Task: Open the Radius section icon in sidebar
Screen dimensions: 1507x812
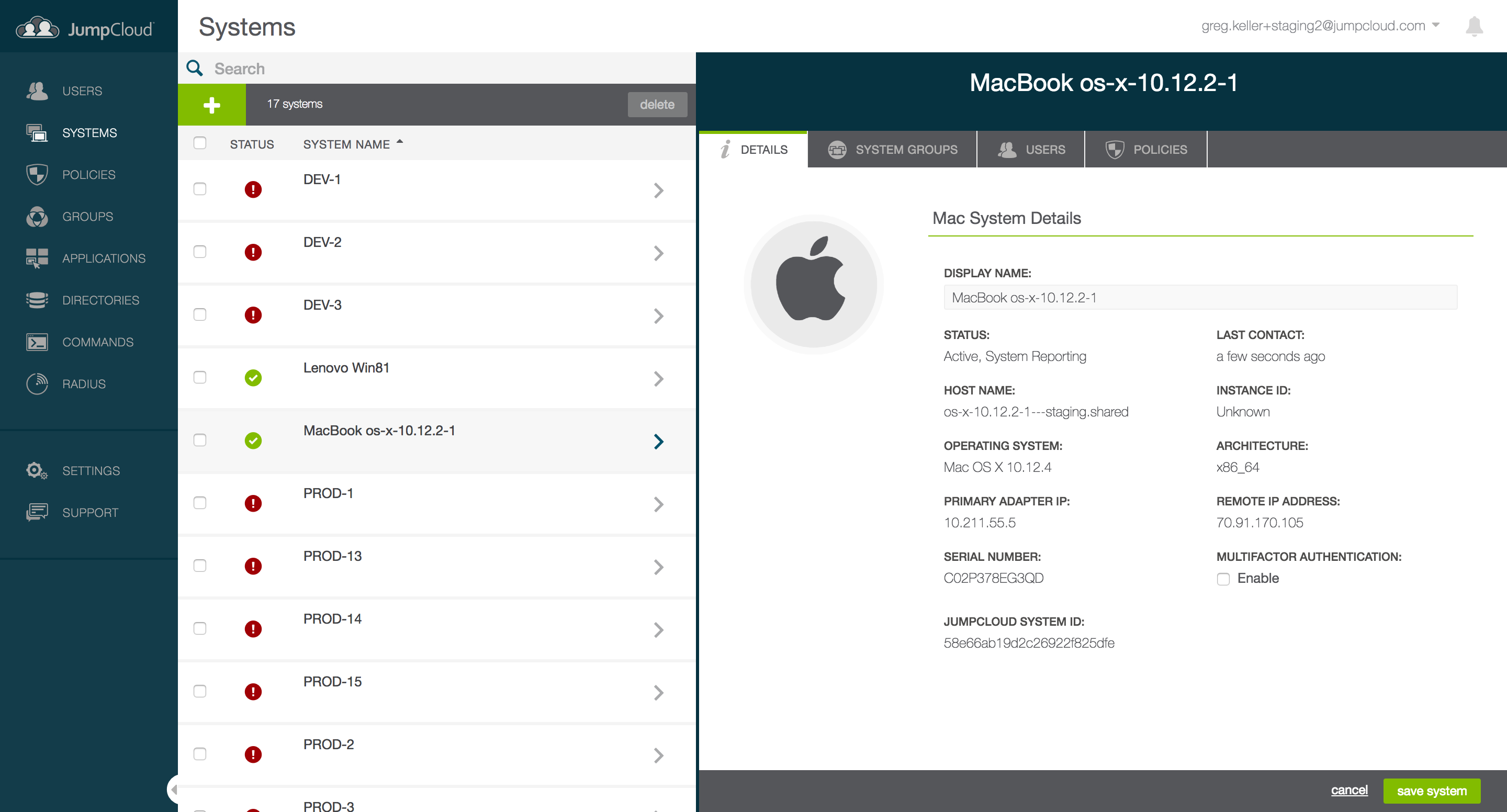Action: 37,384
